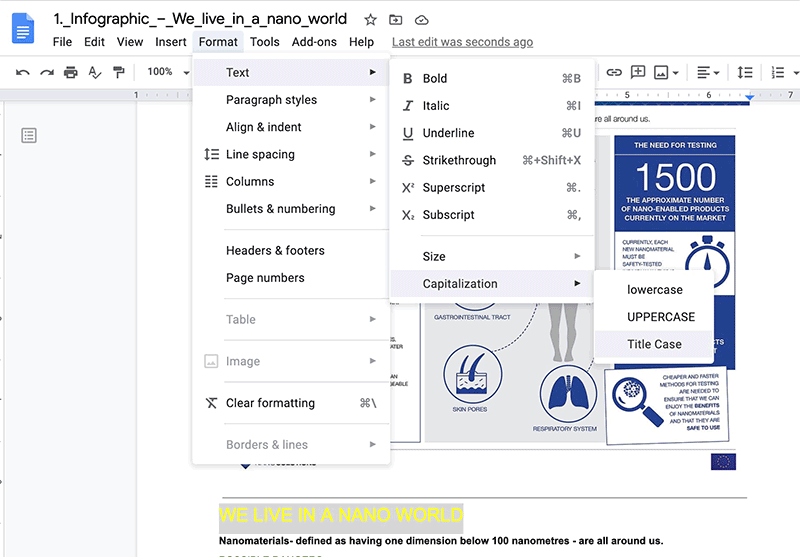The height and width of the screenshot is (557, 800).
Task: Open the File menu
Action: (62, 42)
